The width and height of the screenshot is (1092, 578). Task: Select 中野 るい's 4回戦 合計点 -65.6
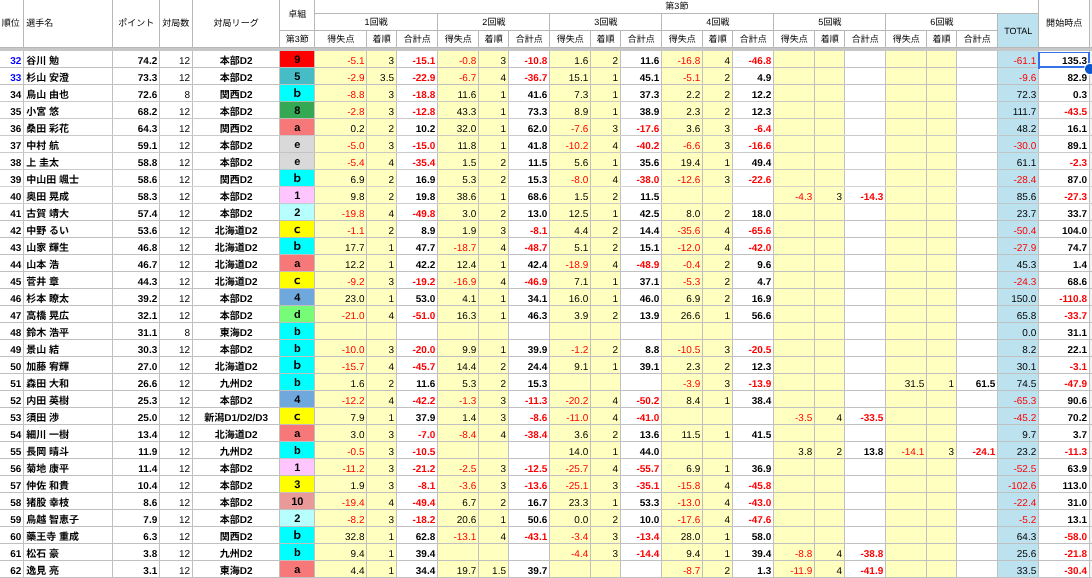(759, 231)
